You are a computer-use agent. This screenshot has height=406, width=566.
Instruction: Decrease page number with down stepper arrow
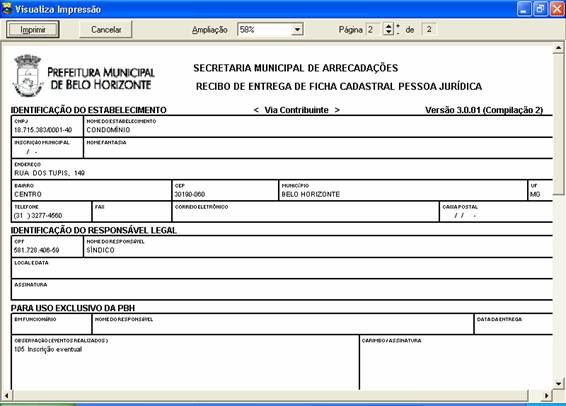pos(388,32)
